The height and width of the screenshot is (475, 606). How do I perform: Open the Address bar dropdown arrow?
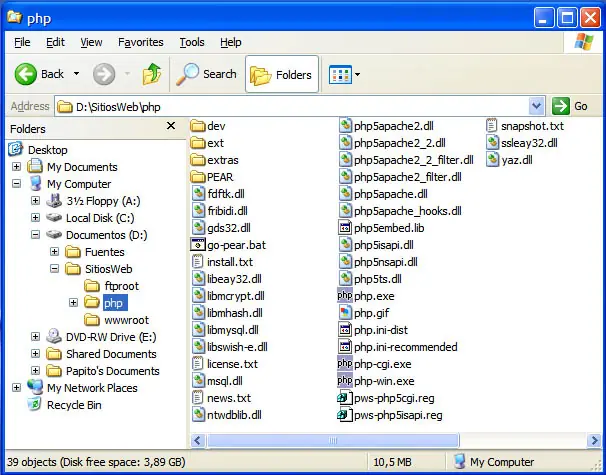536,106
